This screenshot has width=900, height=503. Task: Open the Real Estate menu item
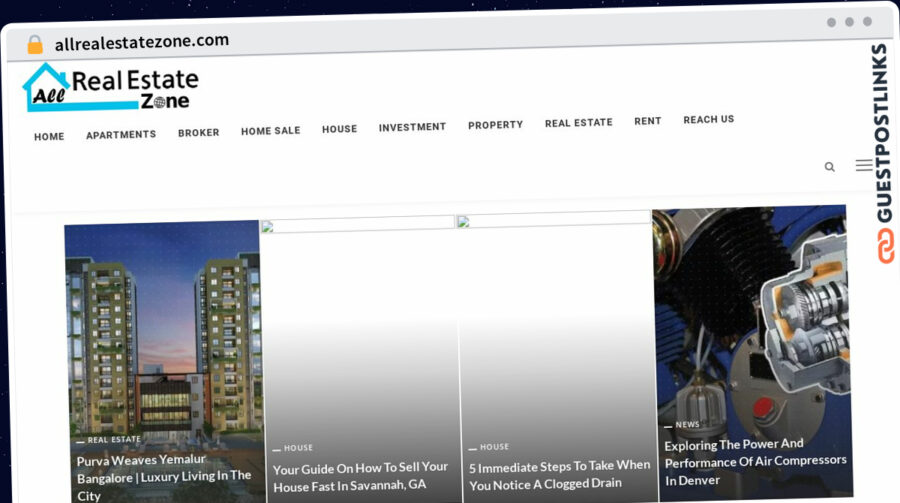[x=579, y=123]
